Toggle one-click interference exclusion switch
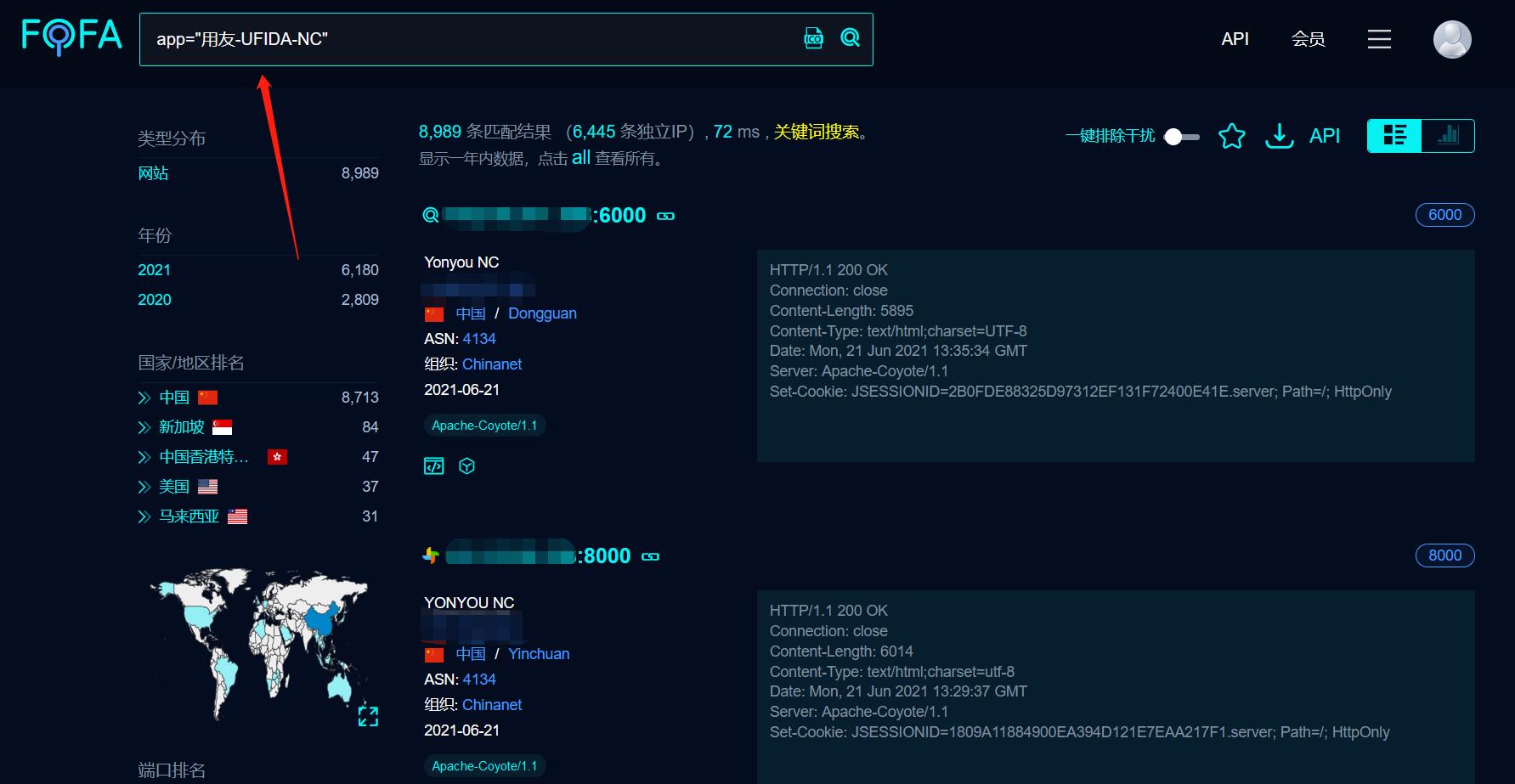 1182,137
